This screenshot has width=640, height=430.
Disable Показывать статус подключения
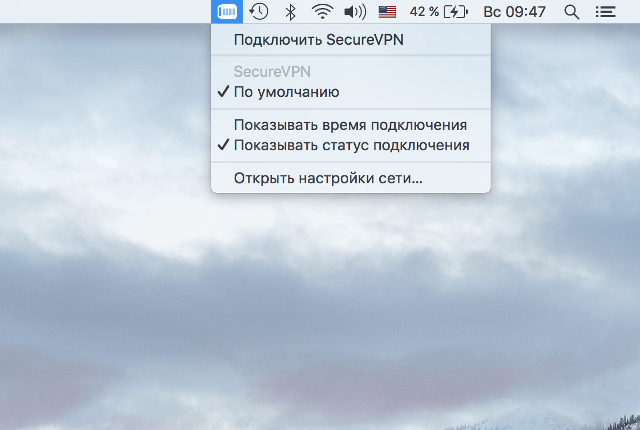[x=351, y=145]
